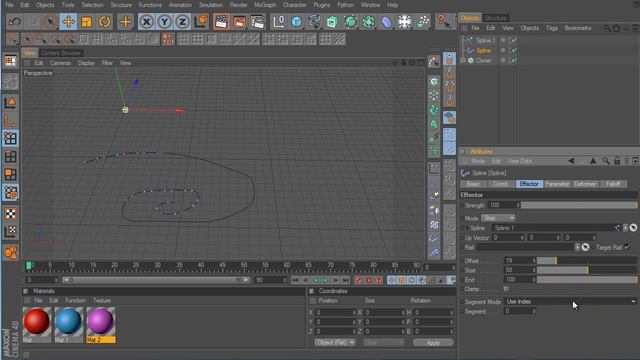The height and width of the screenshot is (360, 640).
Task: Open the viewport Display menu
Action: [x=86, y=63]
